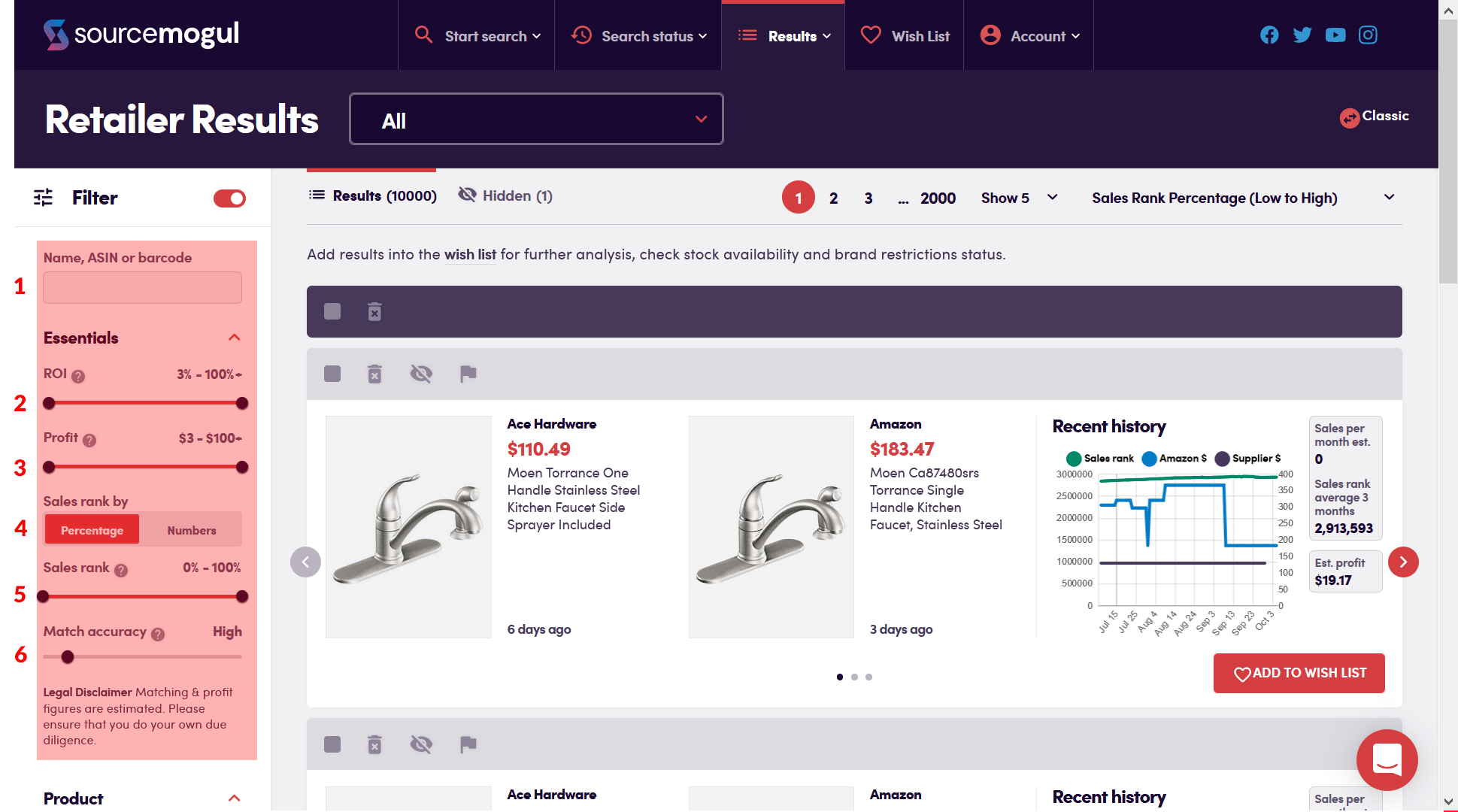Hide the second result card
Image resolution: width=1458 pixels, height=812 pixels.
421,744
